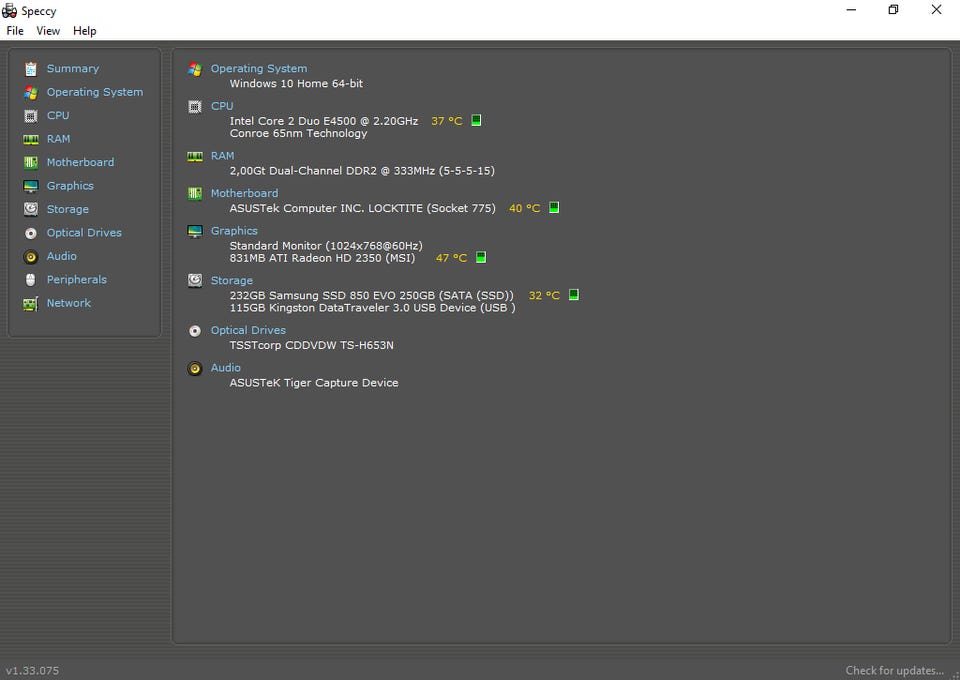This screenshot has height=680, width=960.
Task: Show Optical Drives from sidebar
Action: pos(84,233)
